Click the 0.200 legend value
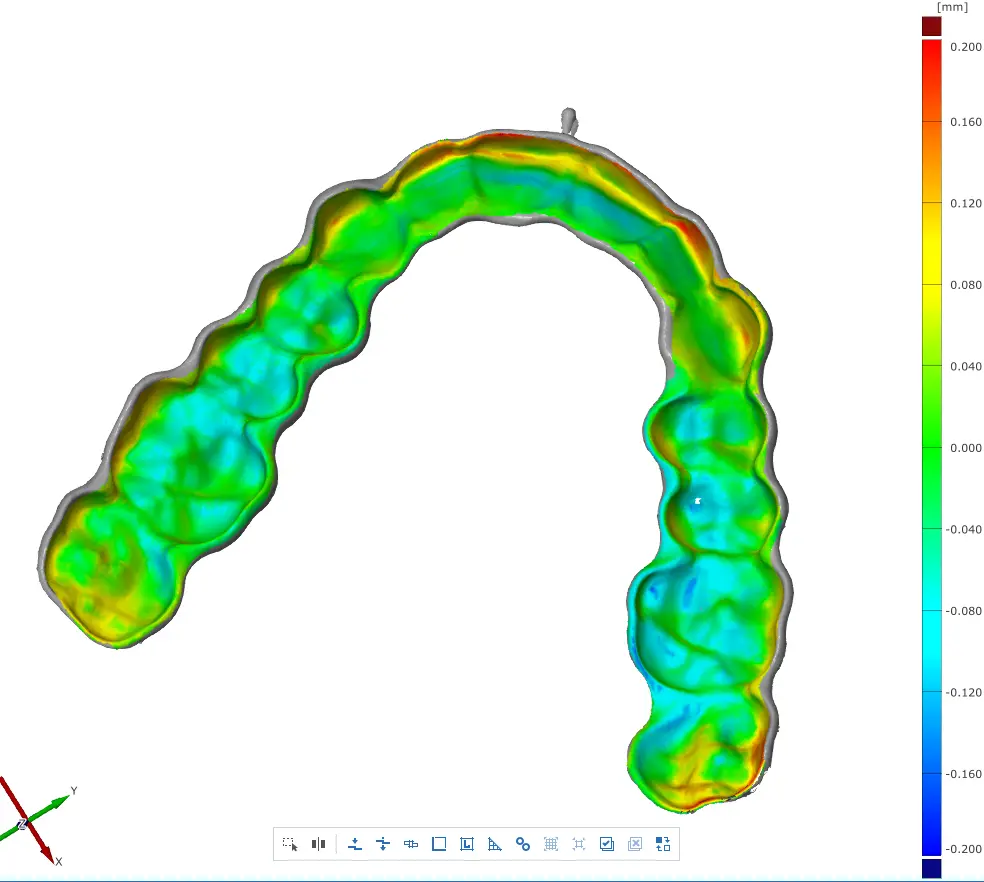Image resolution: width=984 pixels, height=882 pixels. tap(965, 47)
